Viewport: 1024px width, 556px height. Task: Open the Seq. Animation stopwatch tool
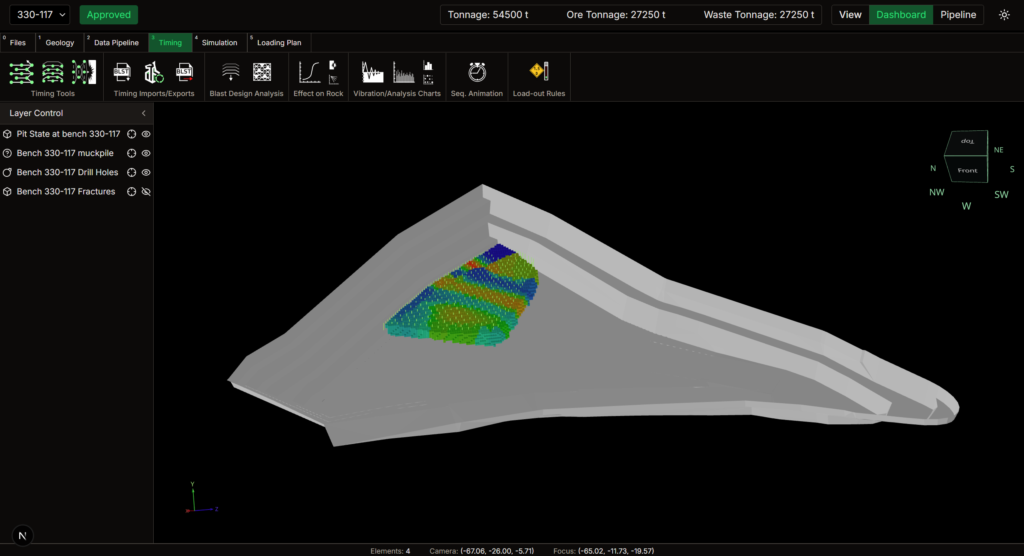click(477, 73)
